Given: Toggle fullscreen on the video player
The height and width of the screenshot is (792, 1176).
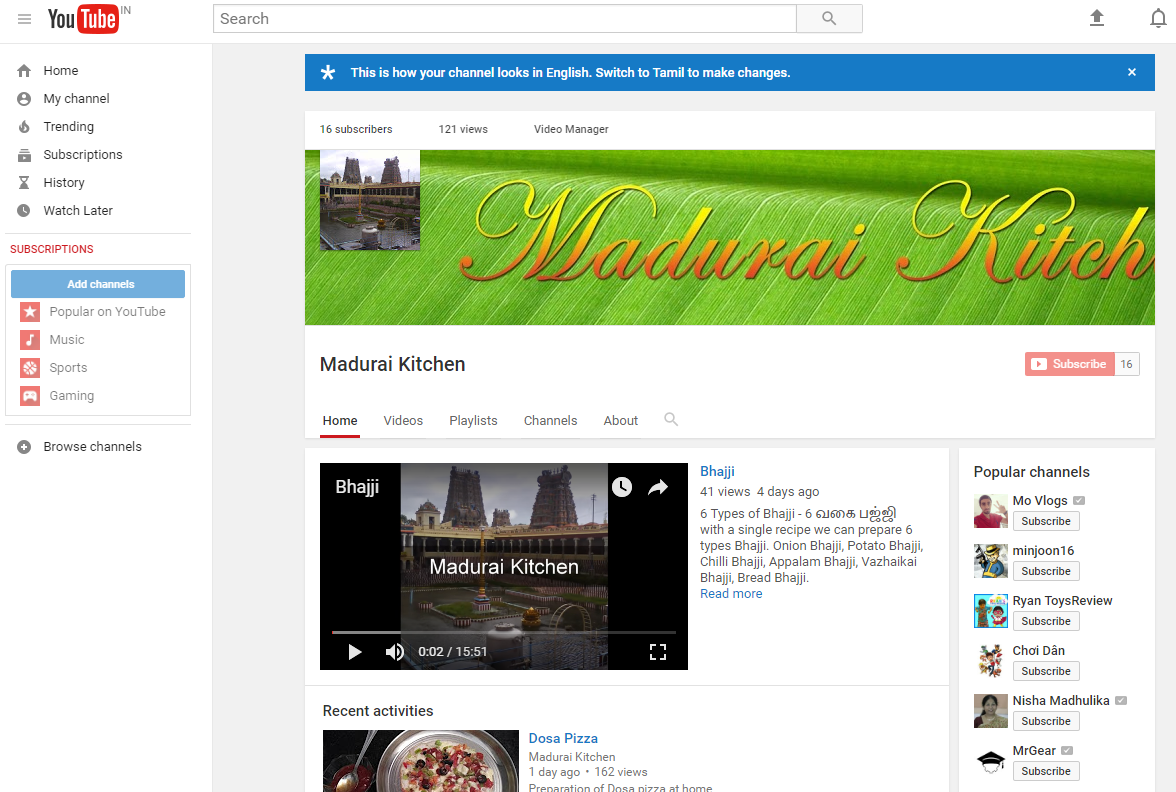Looking at the screenshot, I should point(658,651).
